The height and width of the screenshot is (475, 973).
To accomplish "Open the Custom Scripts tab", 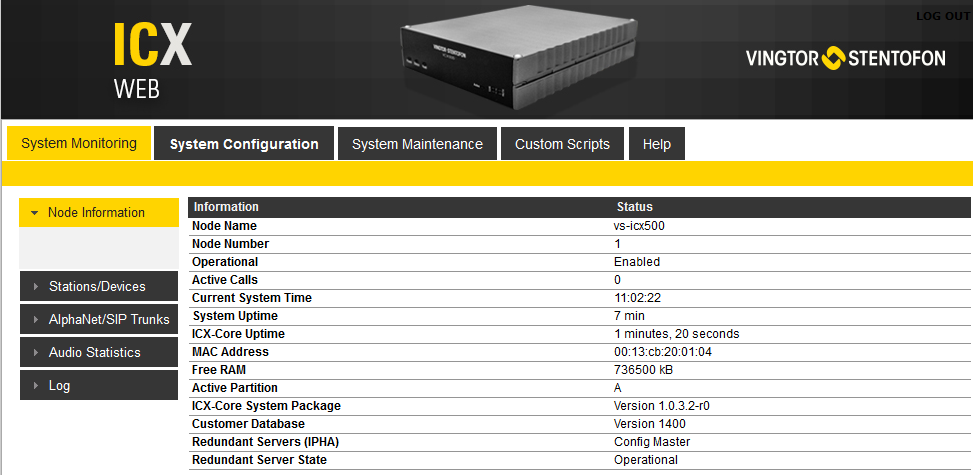I will pyautogui.click(x=562, y=144).
